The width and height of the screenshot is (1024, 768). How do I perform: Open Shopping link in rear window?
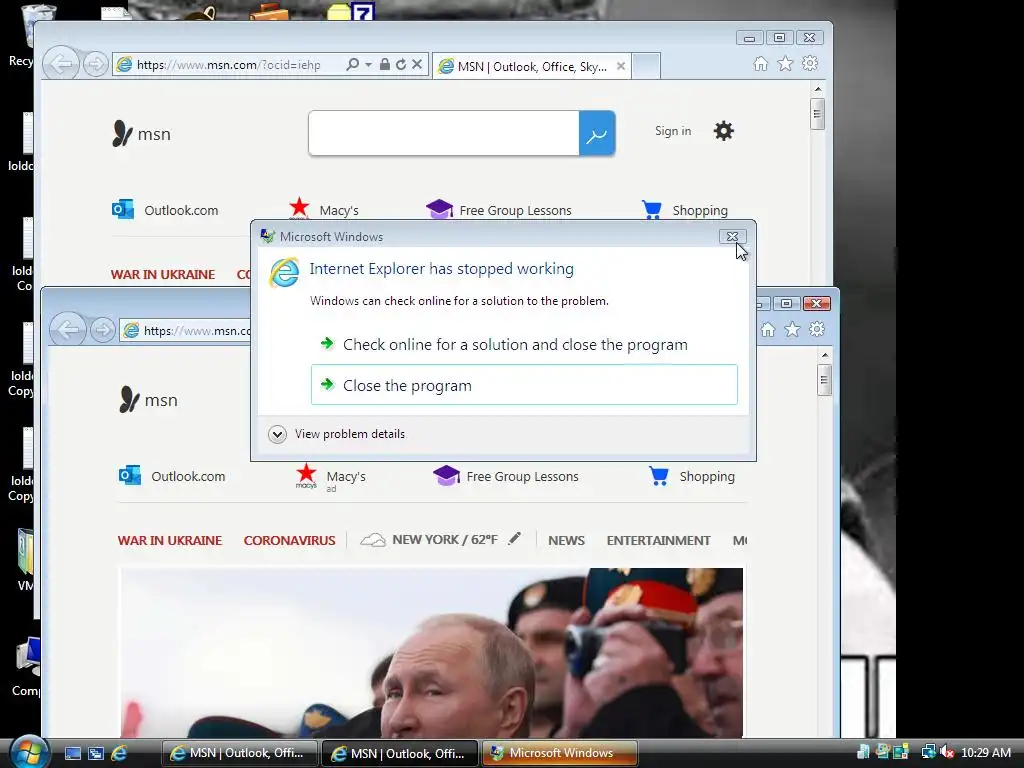point(685,210)
